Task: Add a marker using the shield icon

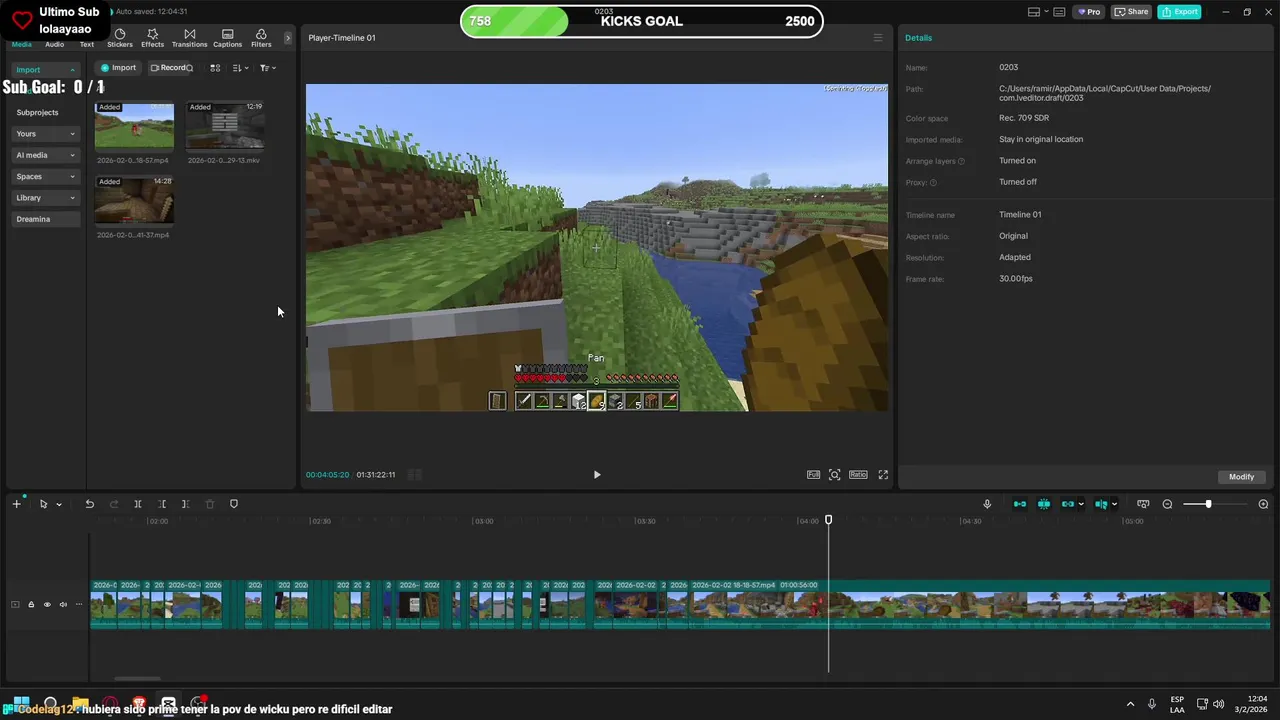Action: 234,504
